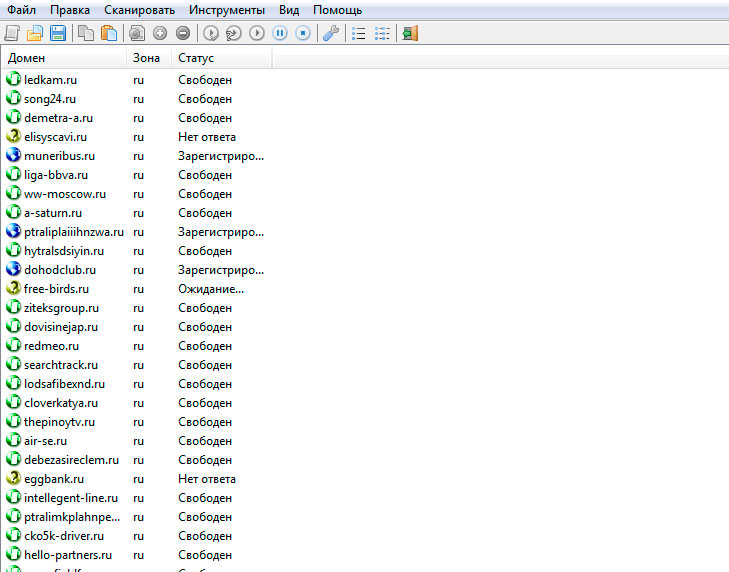Screen dimensions: 729x572
Task: Pause the scan with blue pause button
Action: [x=280, y=33]
